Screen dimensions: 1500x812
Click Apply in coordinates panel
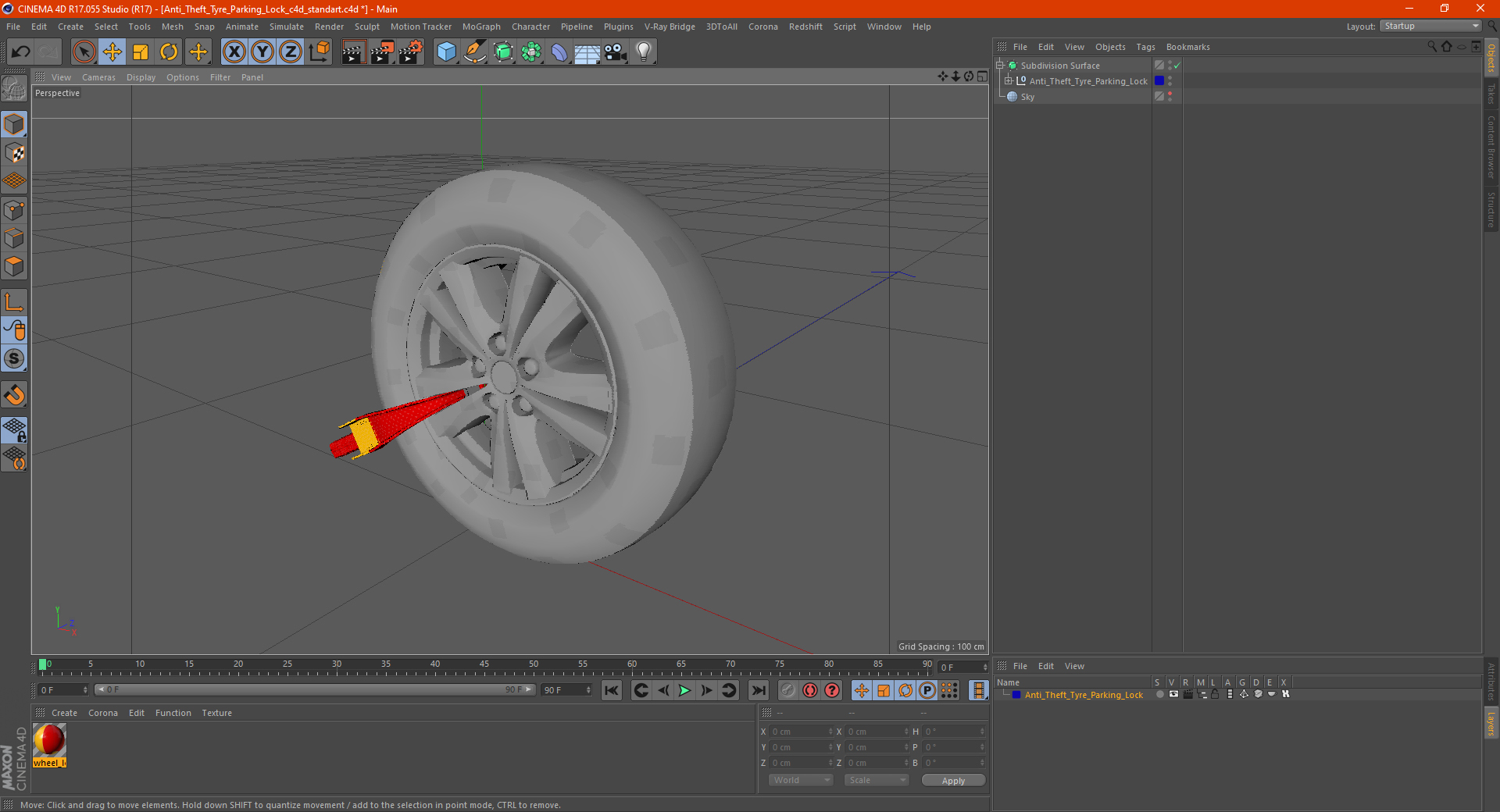953,781
